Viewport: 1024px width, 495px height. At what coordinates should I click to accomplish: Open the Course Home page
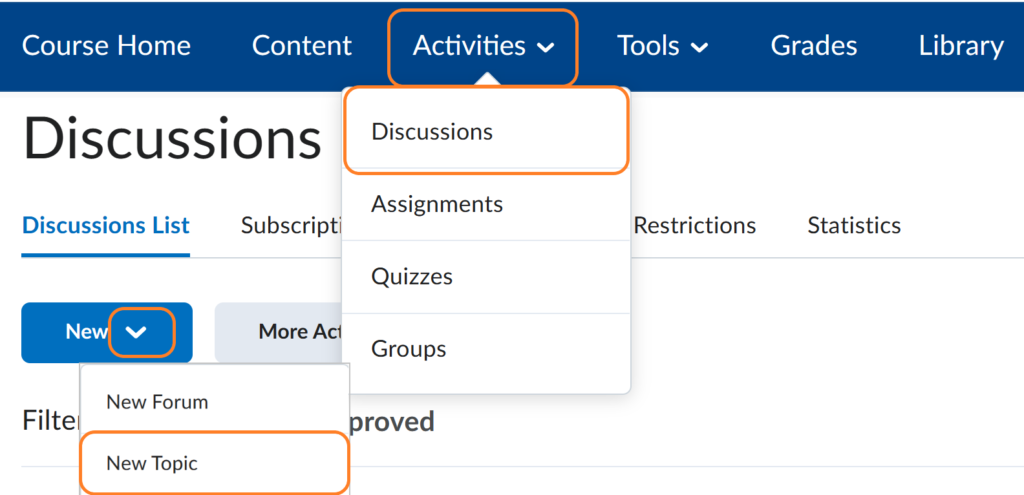tap(106, 46)
